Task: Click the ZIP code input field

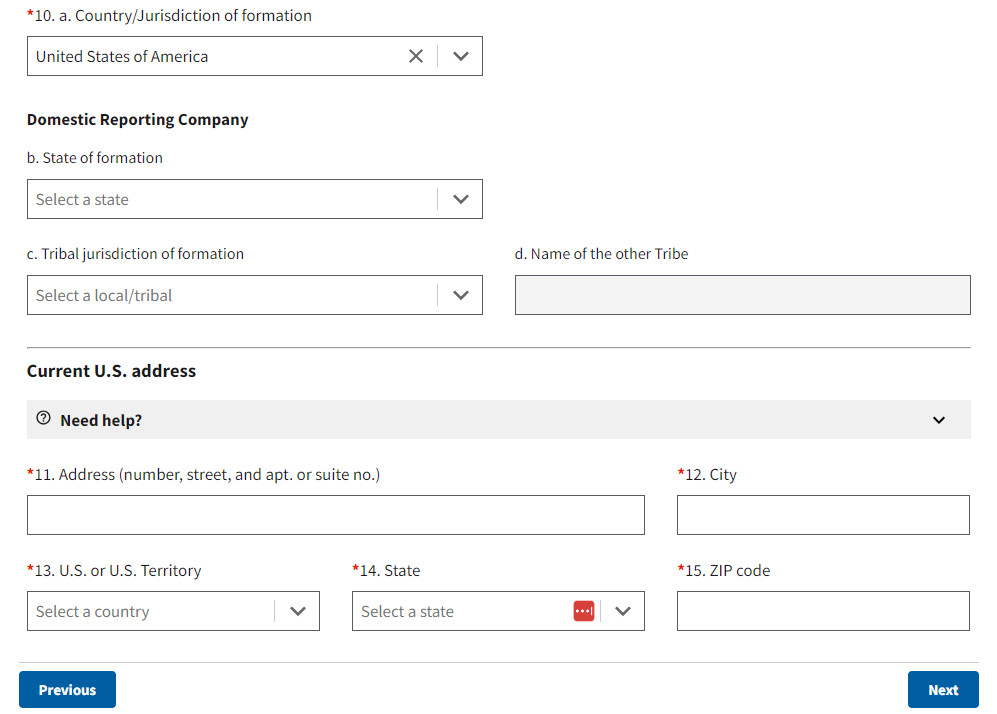Action: [x=822, y=611]
